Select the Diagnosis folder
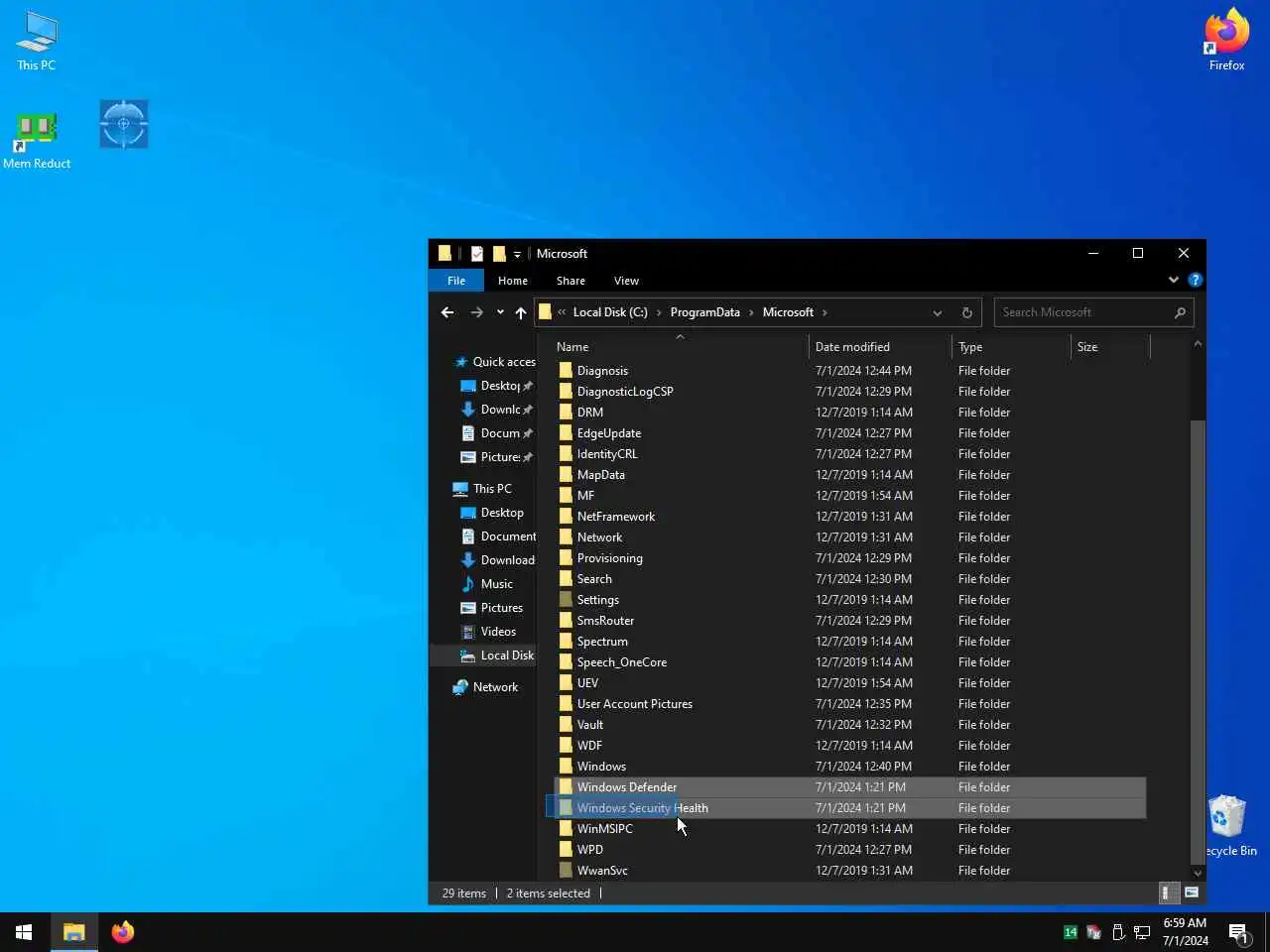 602,371
